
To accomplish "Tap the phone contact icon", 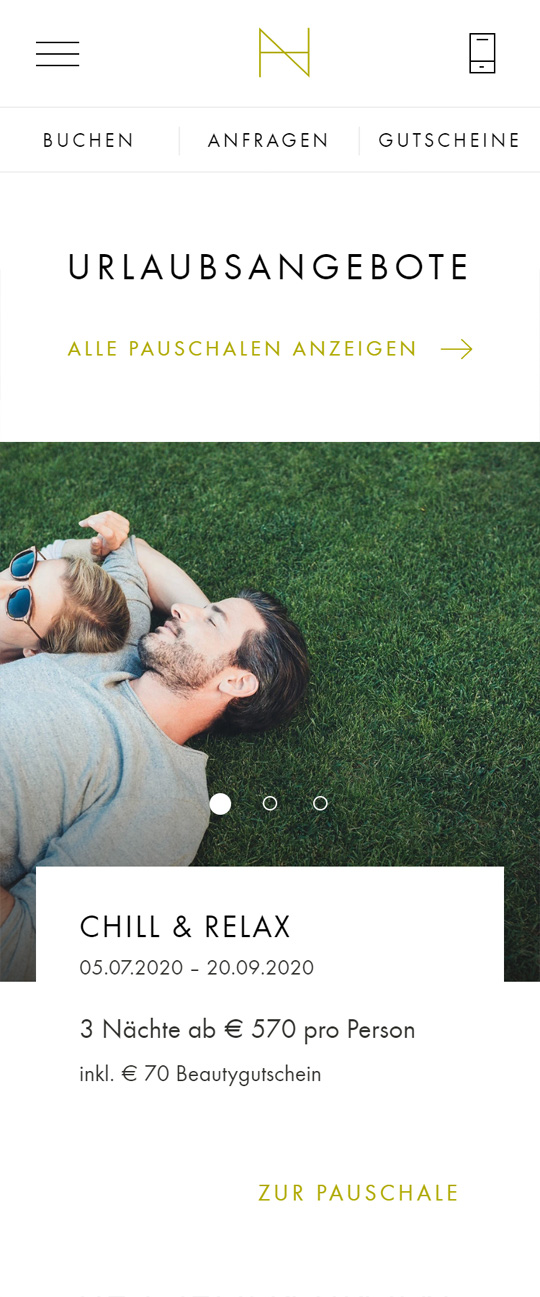I will point(482,53).
